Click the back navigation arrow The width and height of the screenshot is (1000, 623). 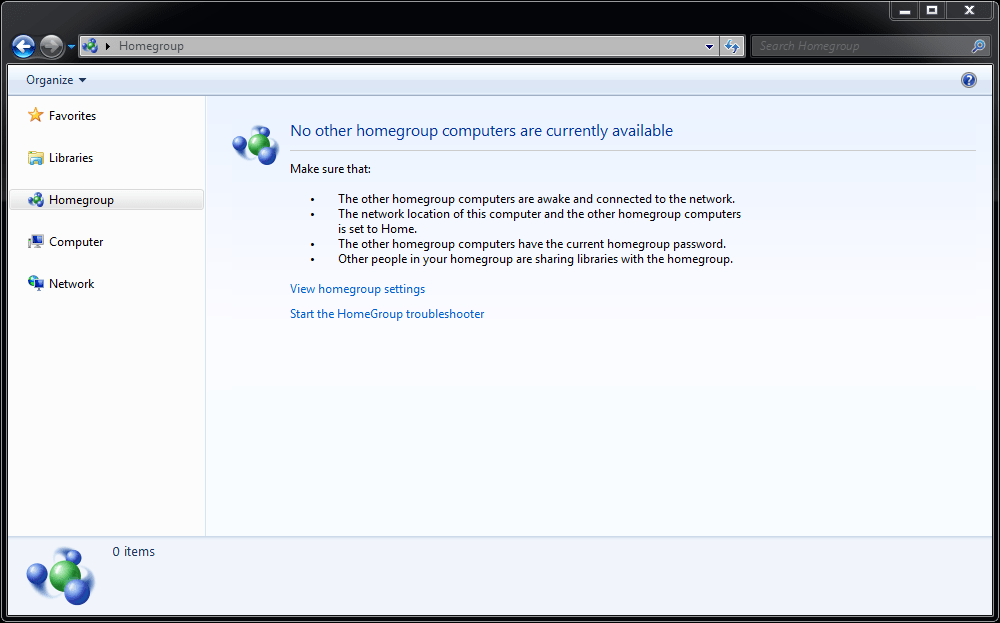click(22, 45)
